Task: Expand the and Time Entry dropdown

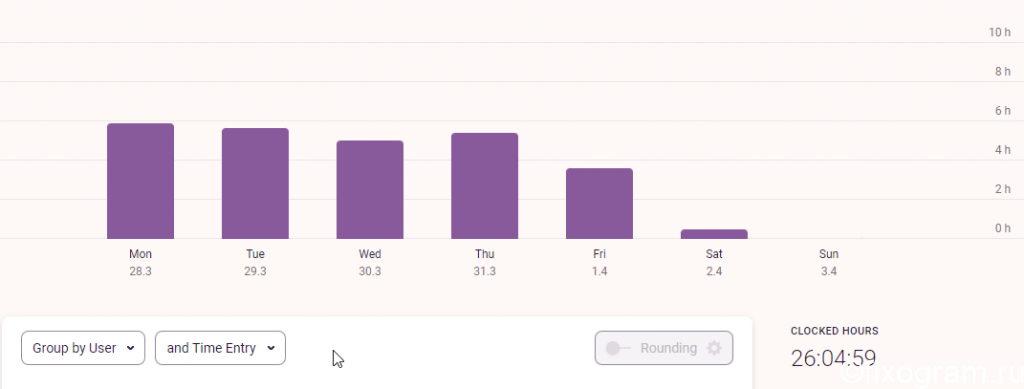Action: (x=220, y=348)
